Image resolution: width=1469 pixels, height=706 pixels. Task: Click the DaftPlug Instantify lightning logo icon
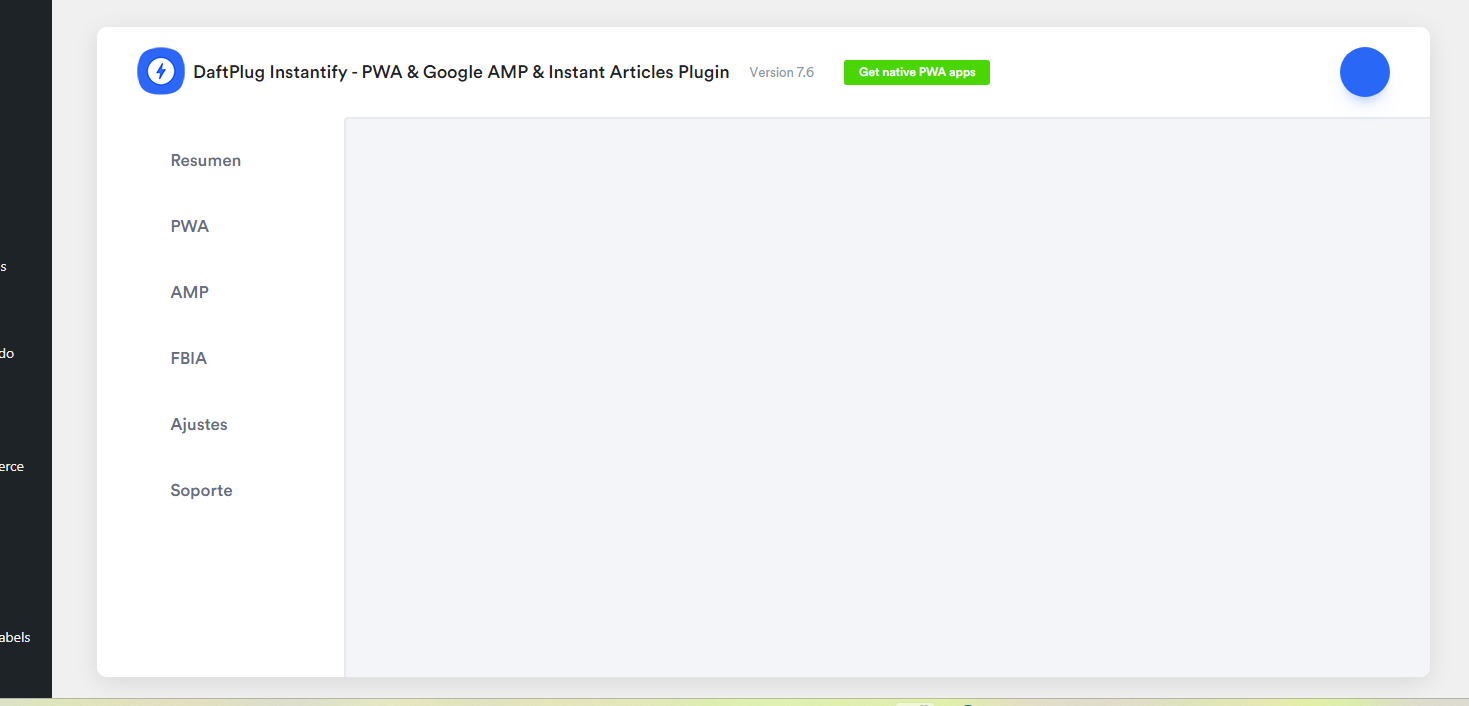161,72
